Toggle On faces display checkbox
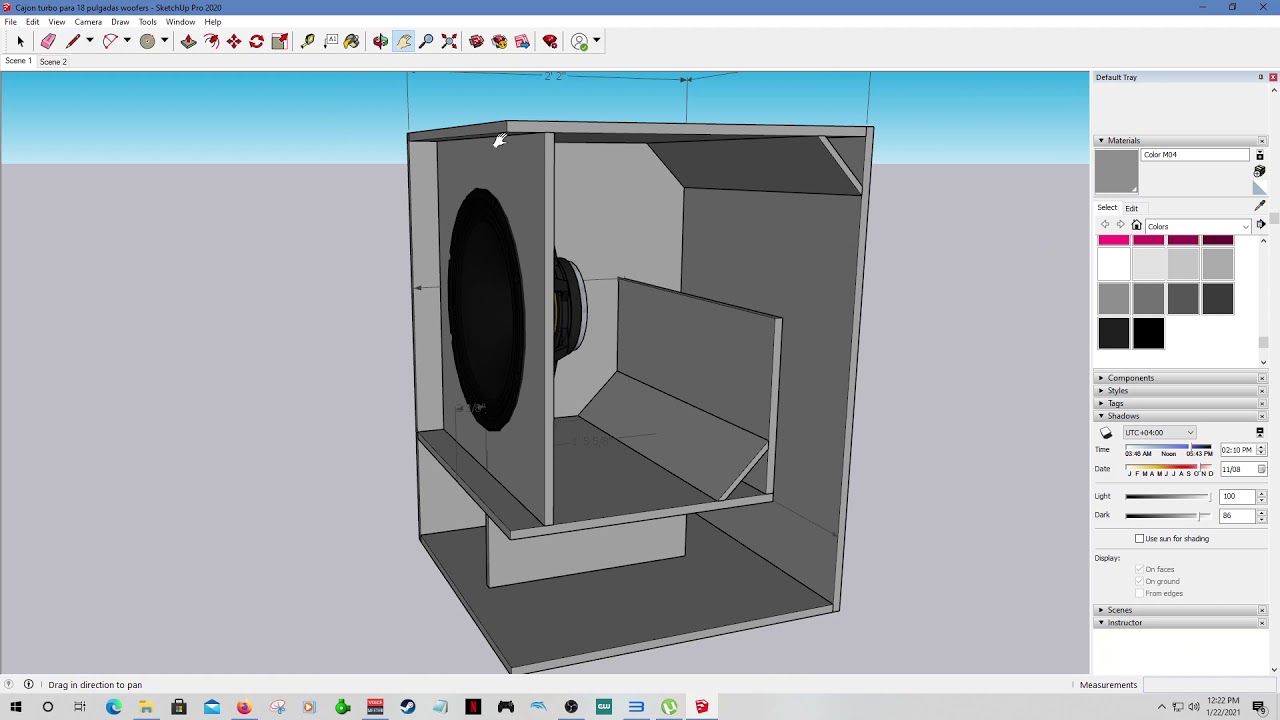This screenshot has height=720, width=1280. coord(1139,569)
